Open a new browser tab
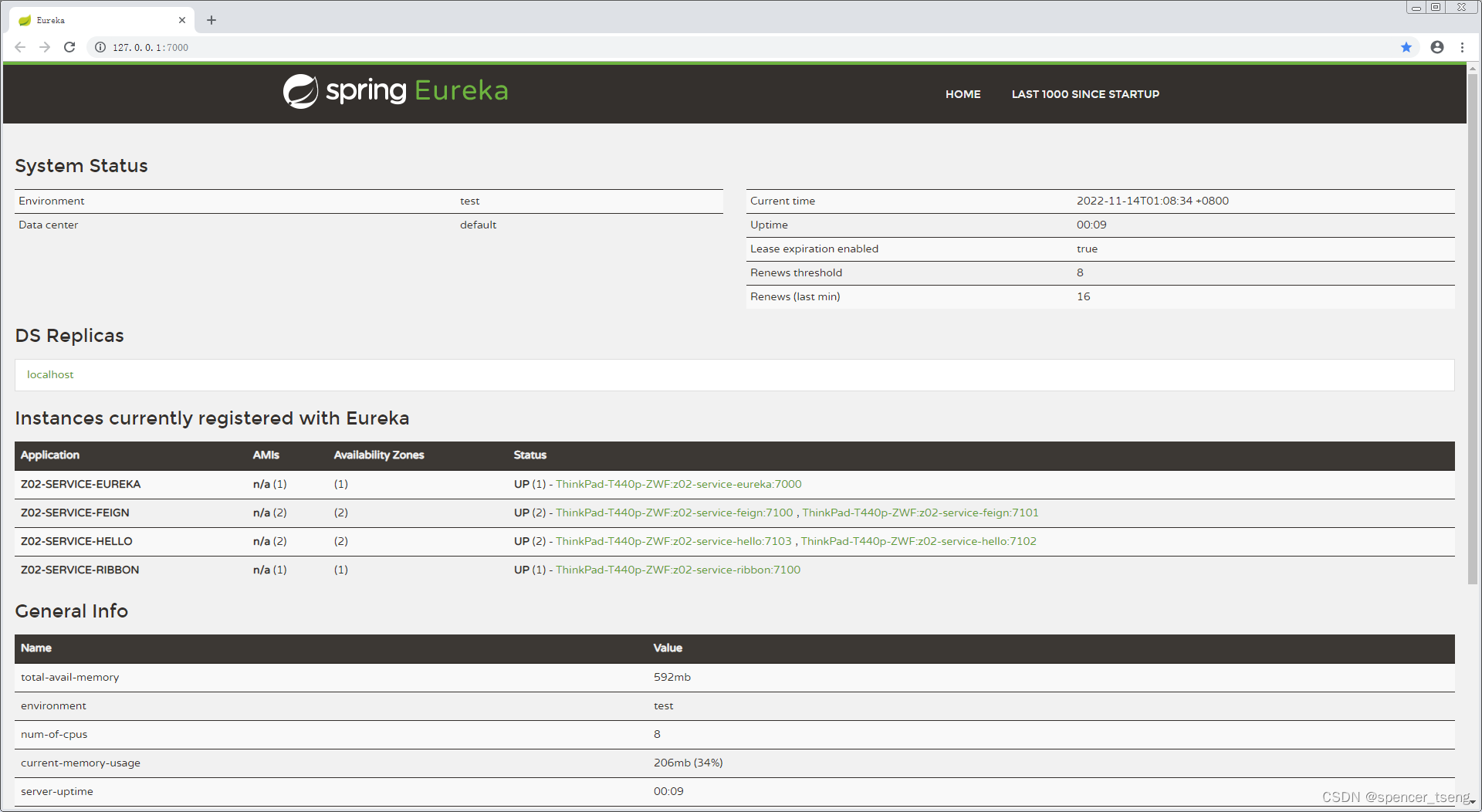 pyautogui.click(x=211, y=20)
